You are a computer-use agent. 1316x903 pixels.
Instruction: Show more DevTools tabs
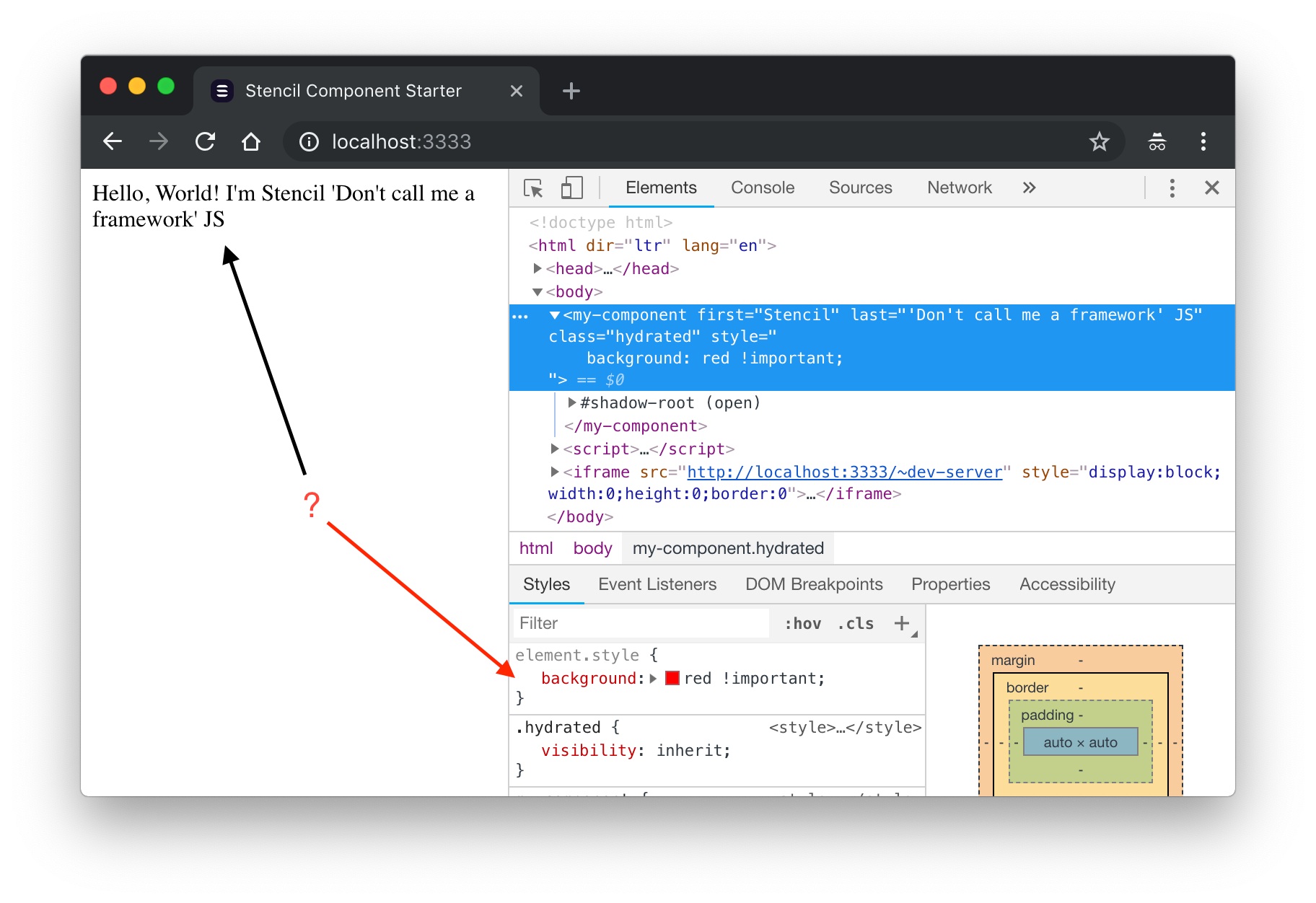(1030, 188)
